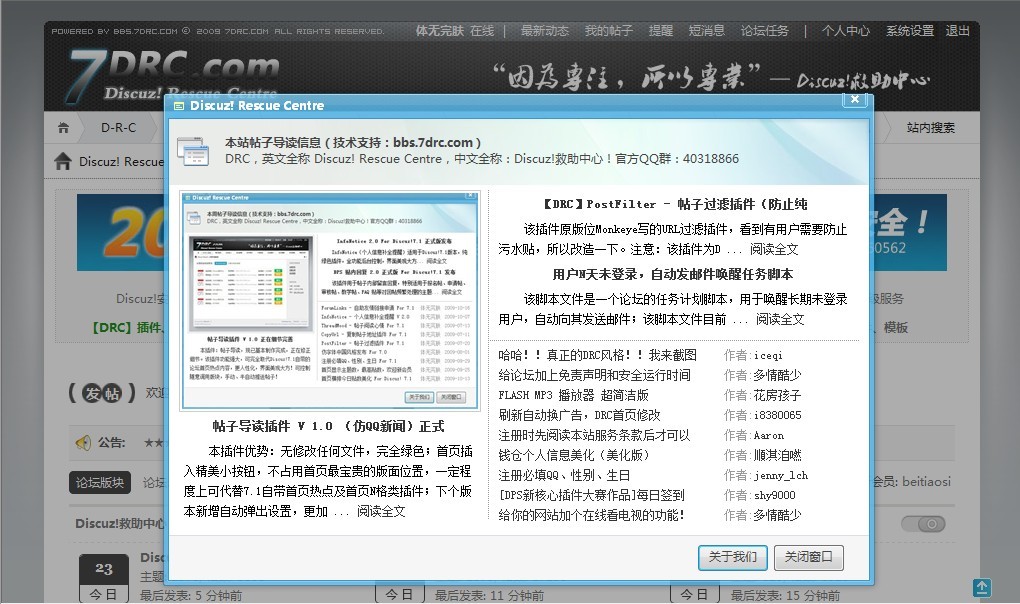Open 短消息 in the top menu
Viewport: 1020px width, 604px height.
coord(706,31)
